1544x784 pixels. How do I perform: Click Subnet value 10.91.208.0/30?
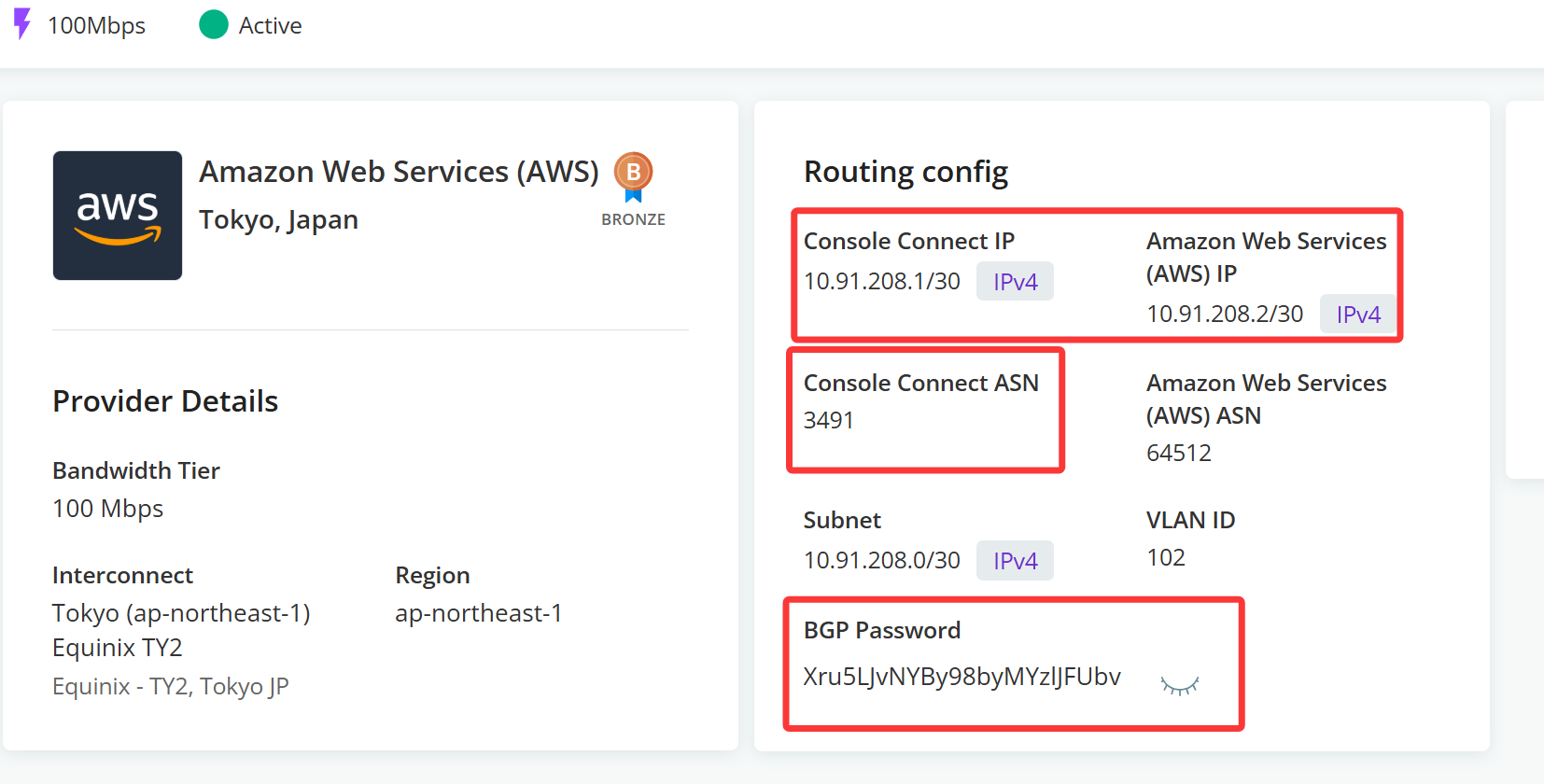882,560
